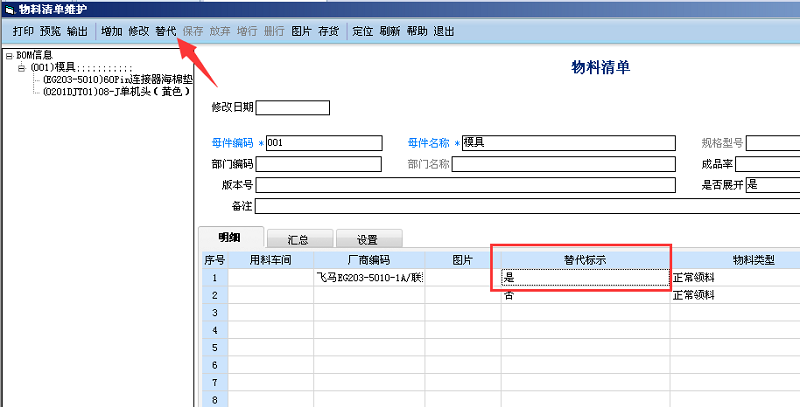Select row header 7 in the grid

(215, 383)
